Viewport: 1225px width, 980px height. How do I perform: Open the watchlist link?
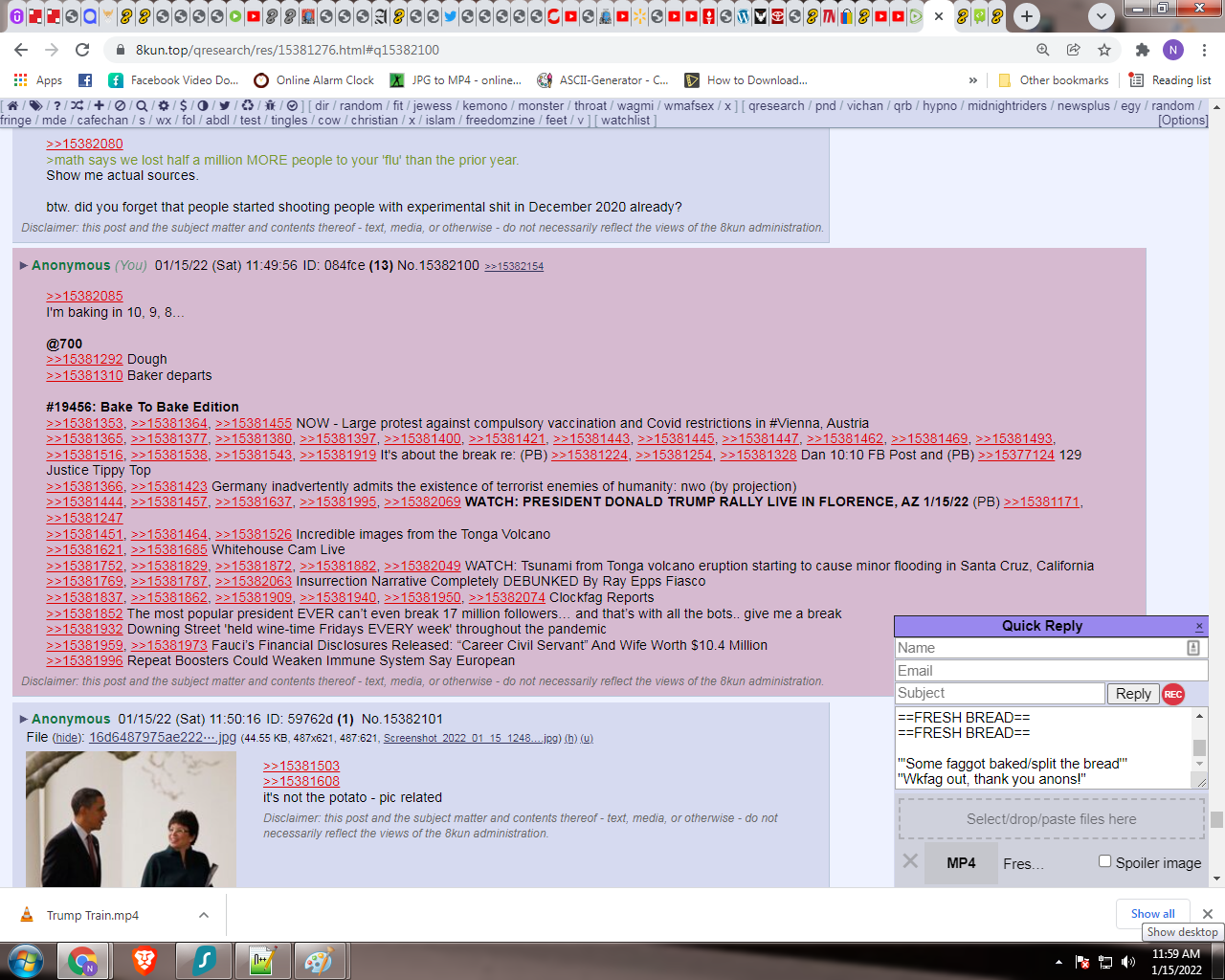pos(625,121)
